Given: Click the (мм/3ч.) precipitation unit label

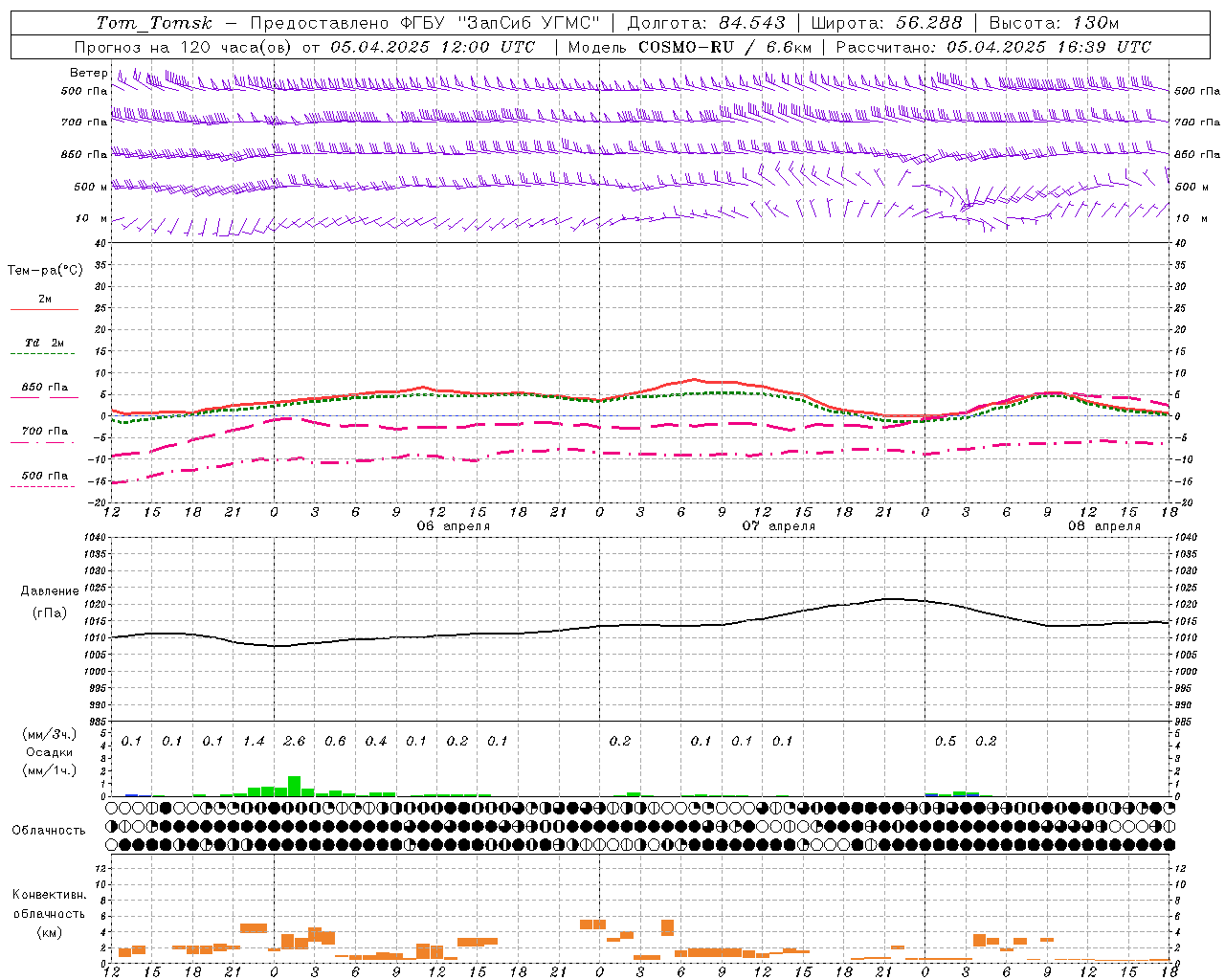Looking at the screenshot, I should [49, 735].
